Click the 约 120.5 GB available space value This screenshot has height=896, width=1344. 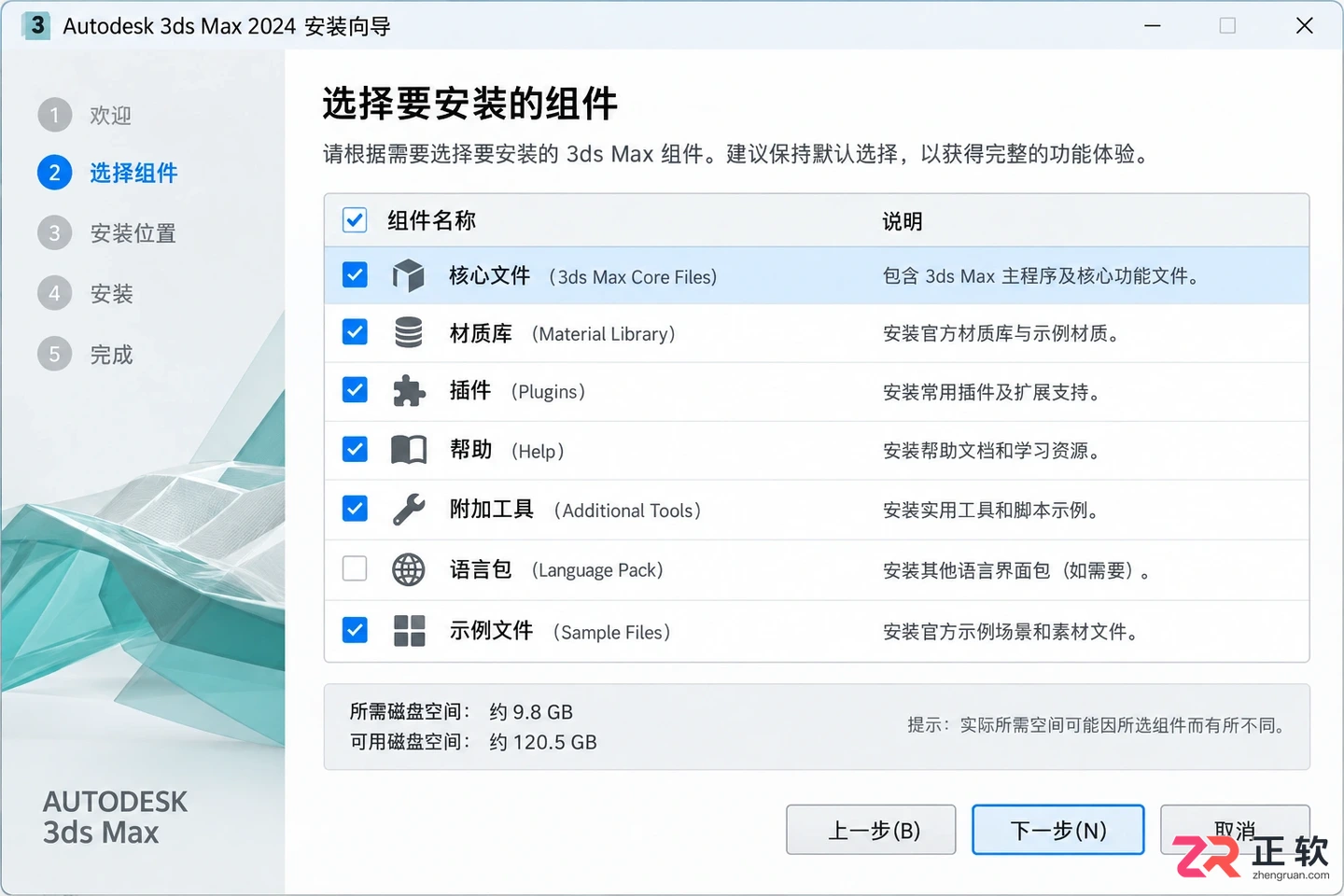(x=543, y=742)
